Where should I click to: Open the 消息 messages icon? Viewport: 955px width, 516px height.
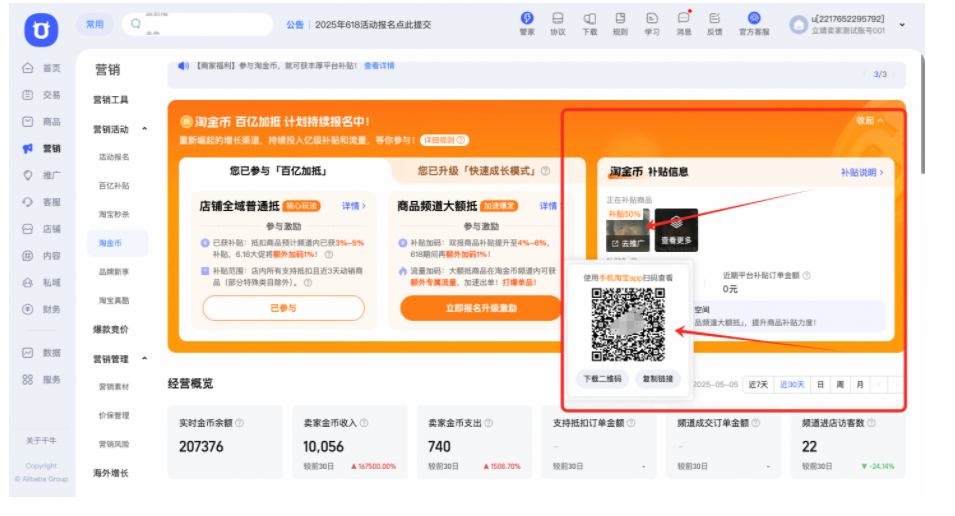click(683, 23)
